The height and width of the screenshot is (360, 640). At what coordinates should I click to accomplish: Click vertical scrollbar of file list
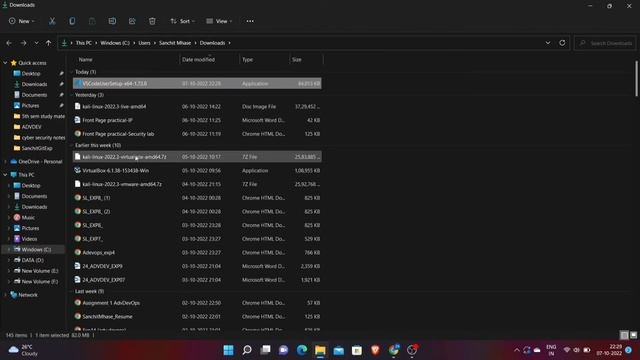[636, 78]
